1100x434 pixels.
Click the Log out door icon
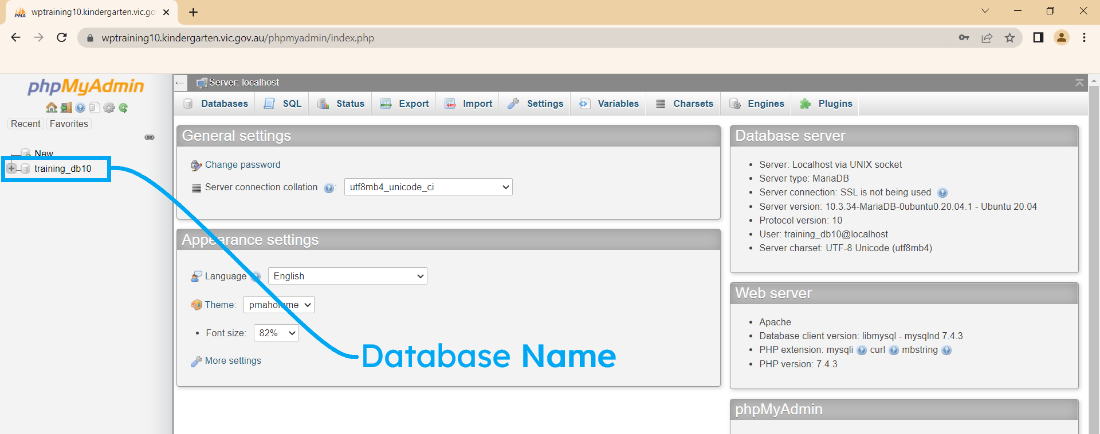(x=66, y=107)
